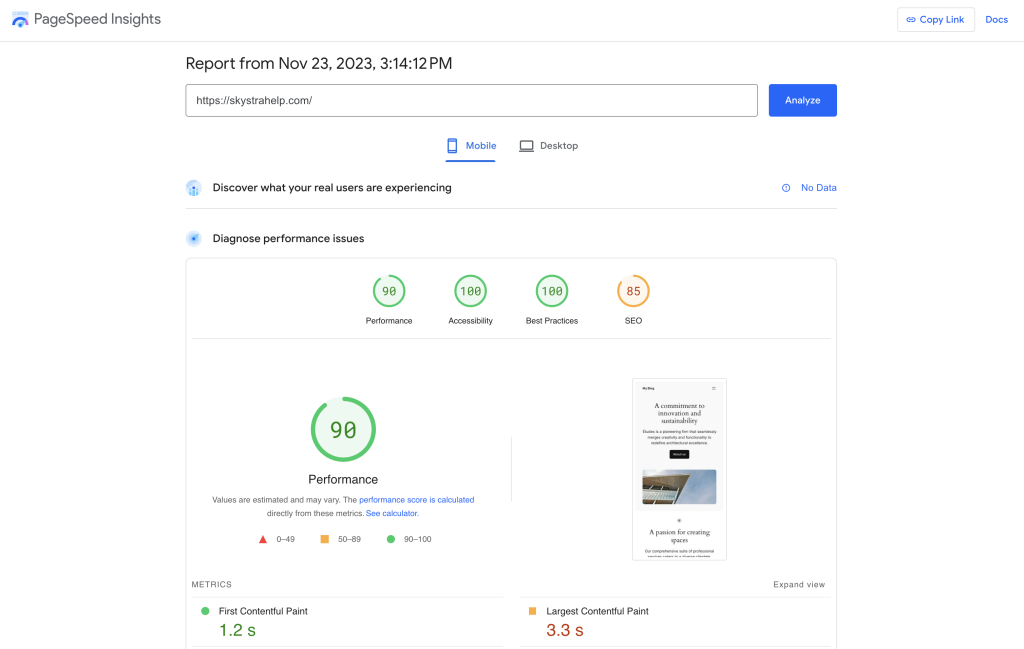This screenshot has height=649, width=1024.
Task: Click the No Data info icon
Action: click(x=786, y=188)
